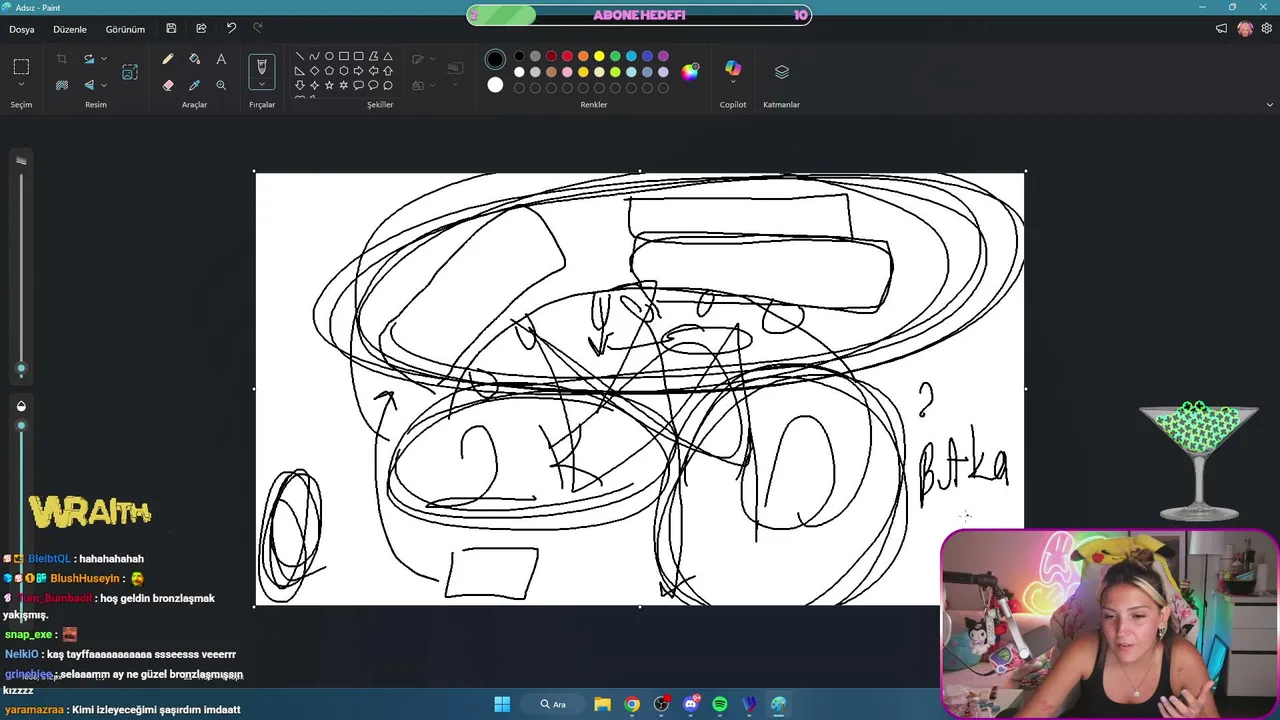Pick the red color swatch
The width and height of the screenshot is (1280, 720).
567,56
